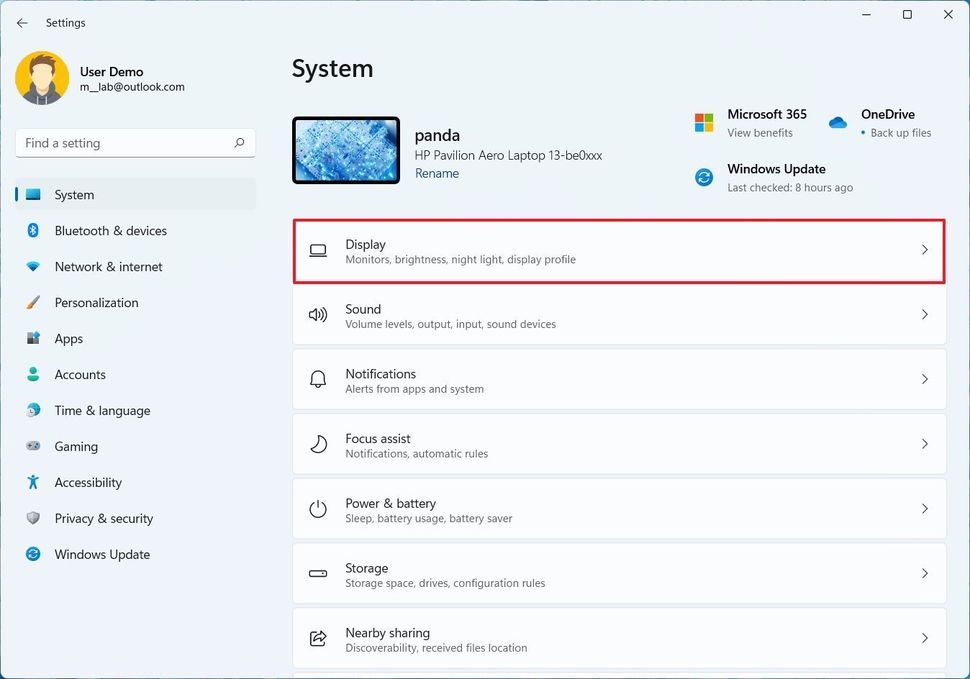Open Windows Update from the sidebar
This screenshot has height=679, width=970.
(x=102, y=555)
